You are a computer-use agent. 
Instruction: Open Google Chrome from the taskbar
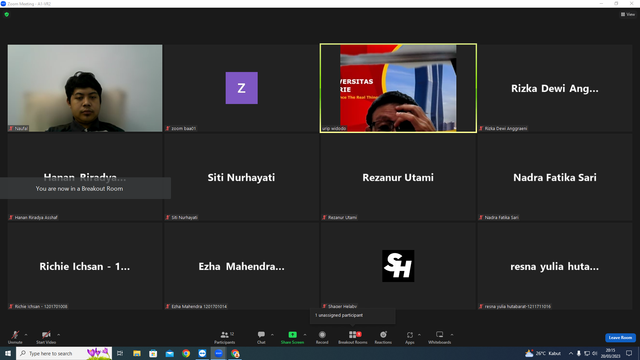pos(186,353)
